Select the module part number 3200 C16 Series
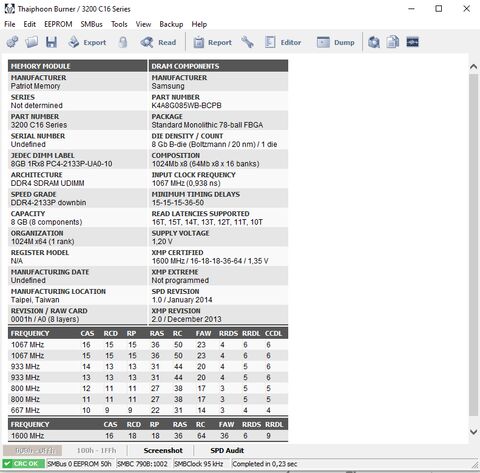The width and height of the screenshot is (480, 473). (x=39, y=125)
